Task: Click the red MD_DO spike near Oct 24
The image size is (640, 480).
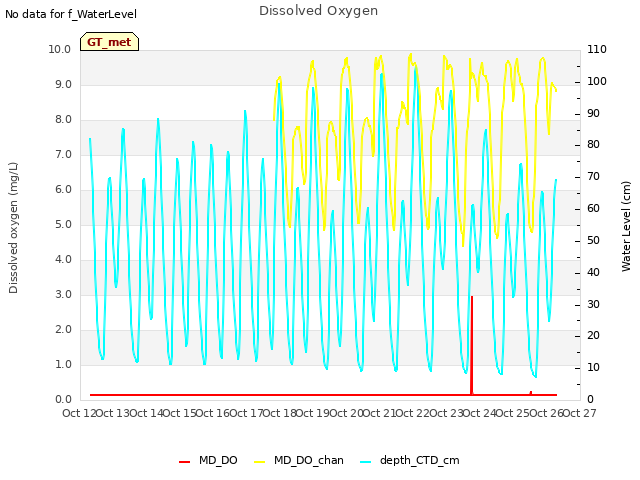Action: 472,345
